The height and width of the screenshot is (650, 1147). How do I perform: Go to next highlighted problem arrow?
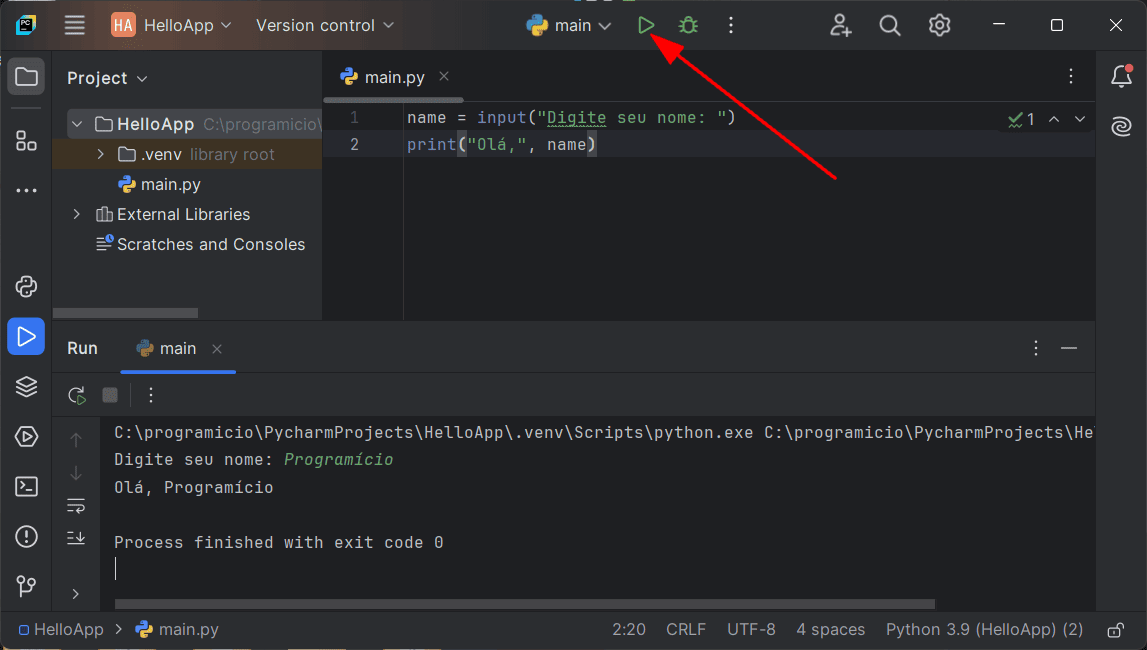click(x=1080, y=119)
